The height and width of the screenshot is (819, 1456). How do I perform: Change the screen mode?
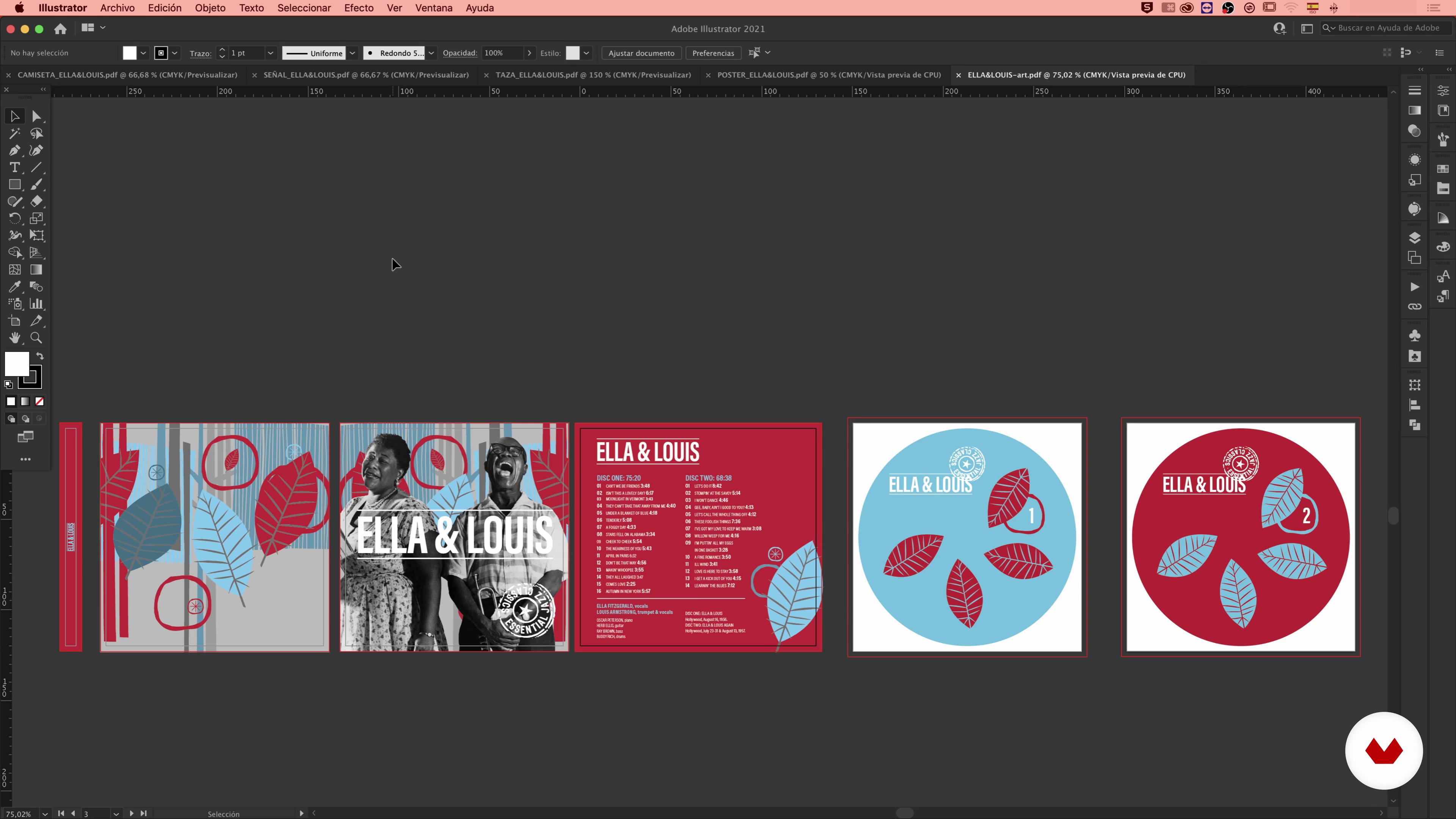pyautogui.click(x=25, y=437)
